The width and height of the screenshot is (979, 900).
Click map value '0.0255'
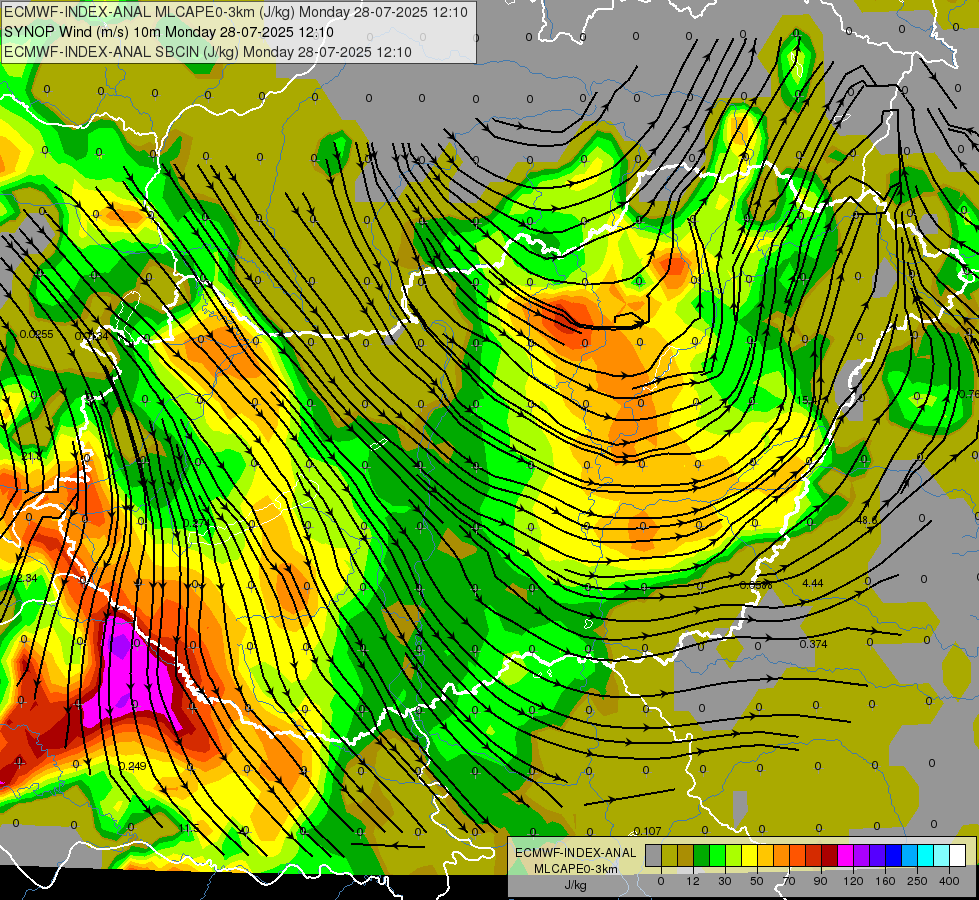coord(36,334)
